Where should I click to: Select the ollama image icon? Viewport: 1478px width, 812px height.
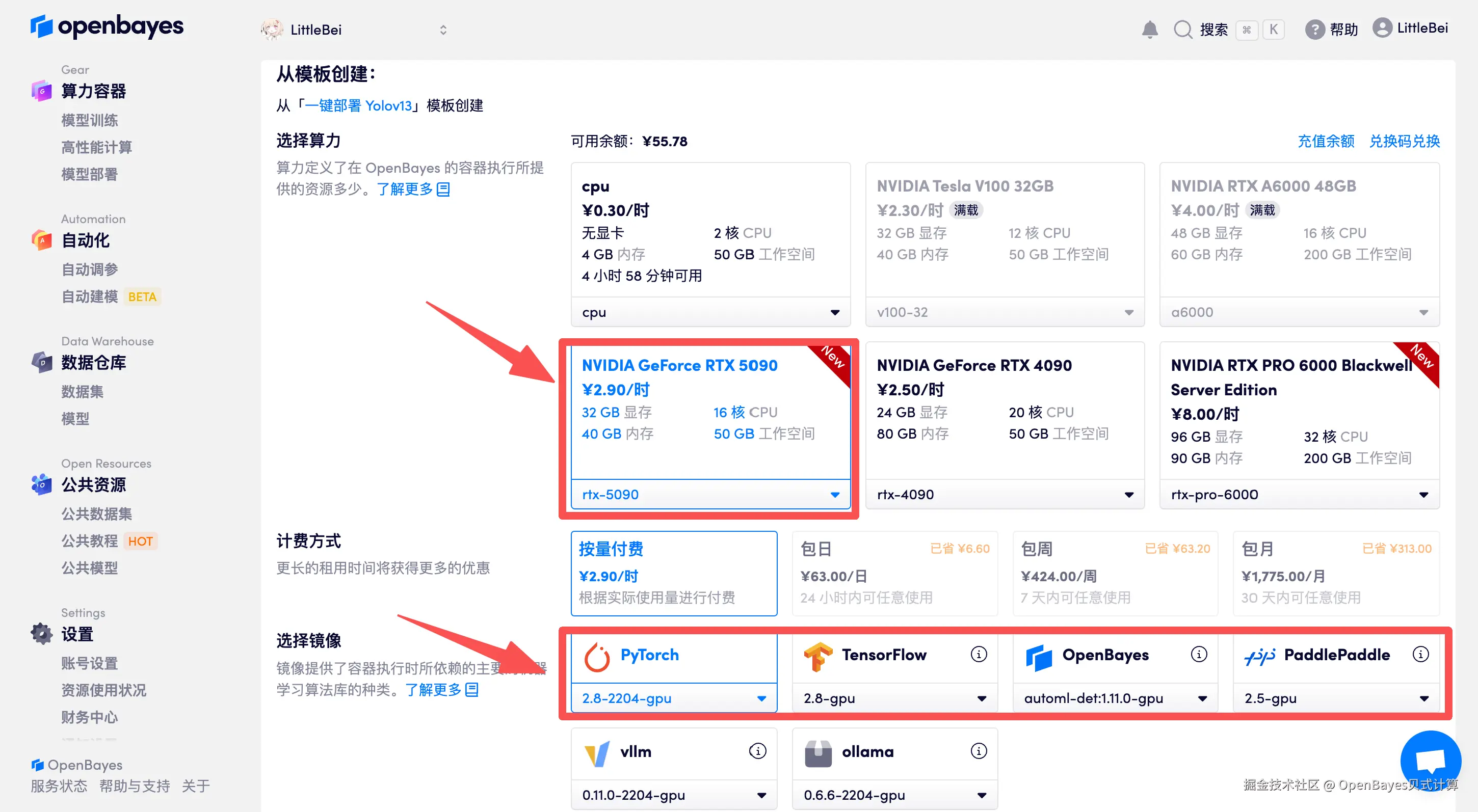(x=817, y=752)
